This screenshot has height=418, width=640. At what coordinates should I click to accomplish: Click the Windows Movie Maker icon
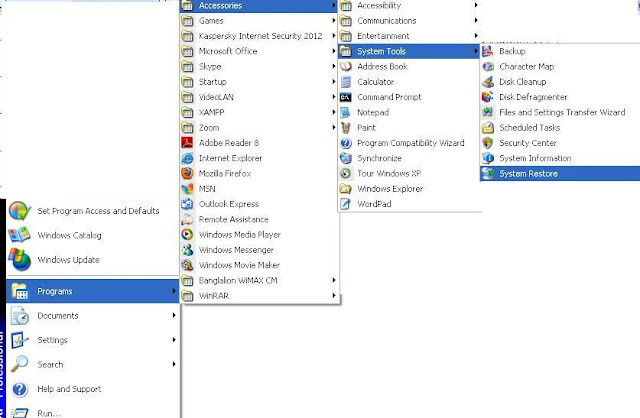(187, 265)
